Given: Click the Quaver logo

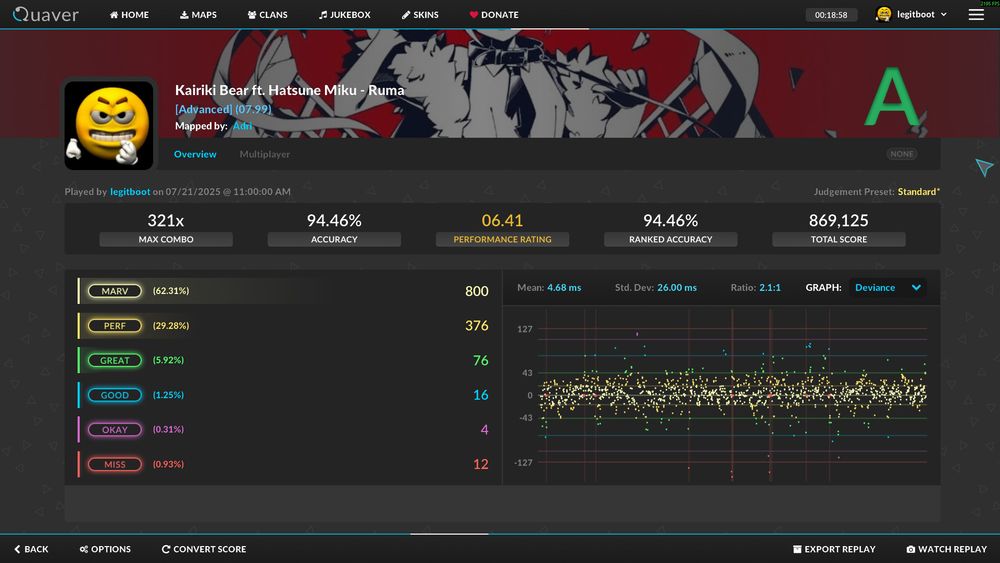Looking at the screenshot, I should pos(45,14).
